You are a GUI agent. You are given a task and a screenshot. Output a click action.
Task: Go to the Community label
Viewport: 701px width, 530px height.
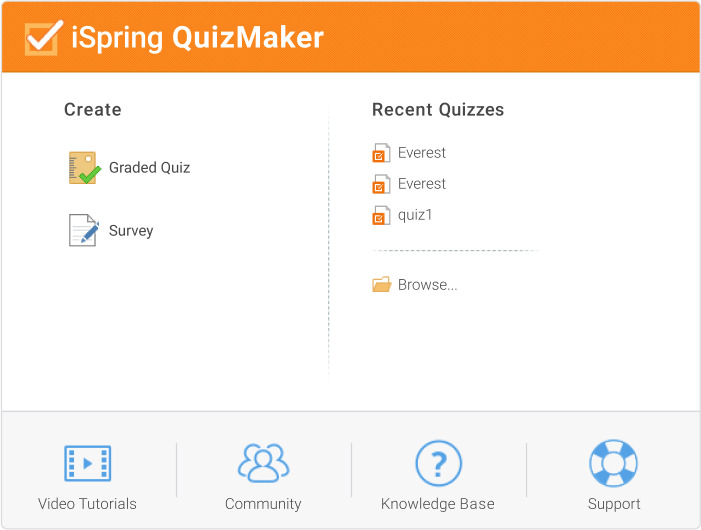tap(263, 504)
